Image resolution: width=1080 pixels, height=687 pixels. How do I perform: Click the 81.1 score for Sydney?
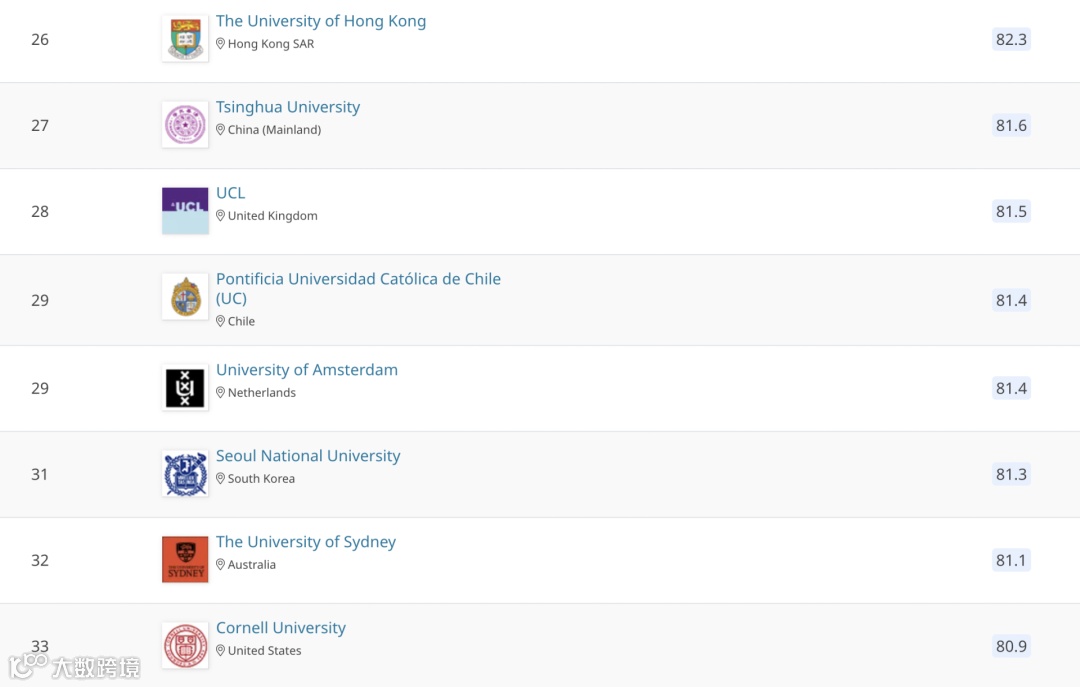(x=1011, y=560)
